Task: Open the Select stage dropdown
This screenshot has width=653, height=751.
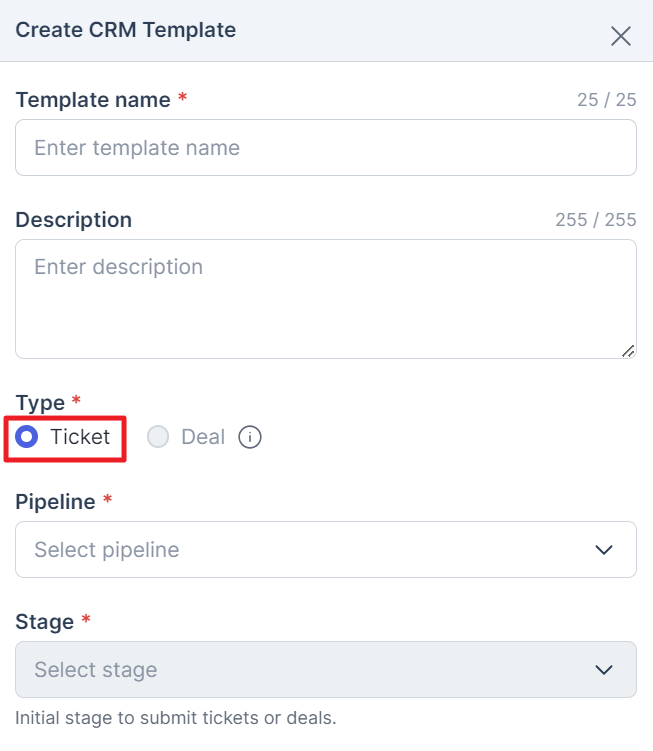Action: coord(326,669)
